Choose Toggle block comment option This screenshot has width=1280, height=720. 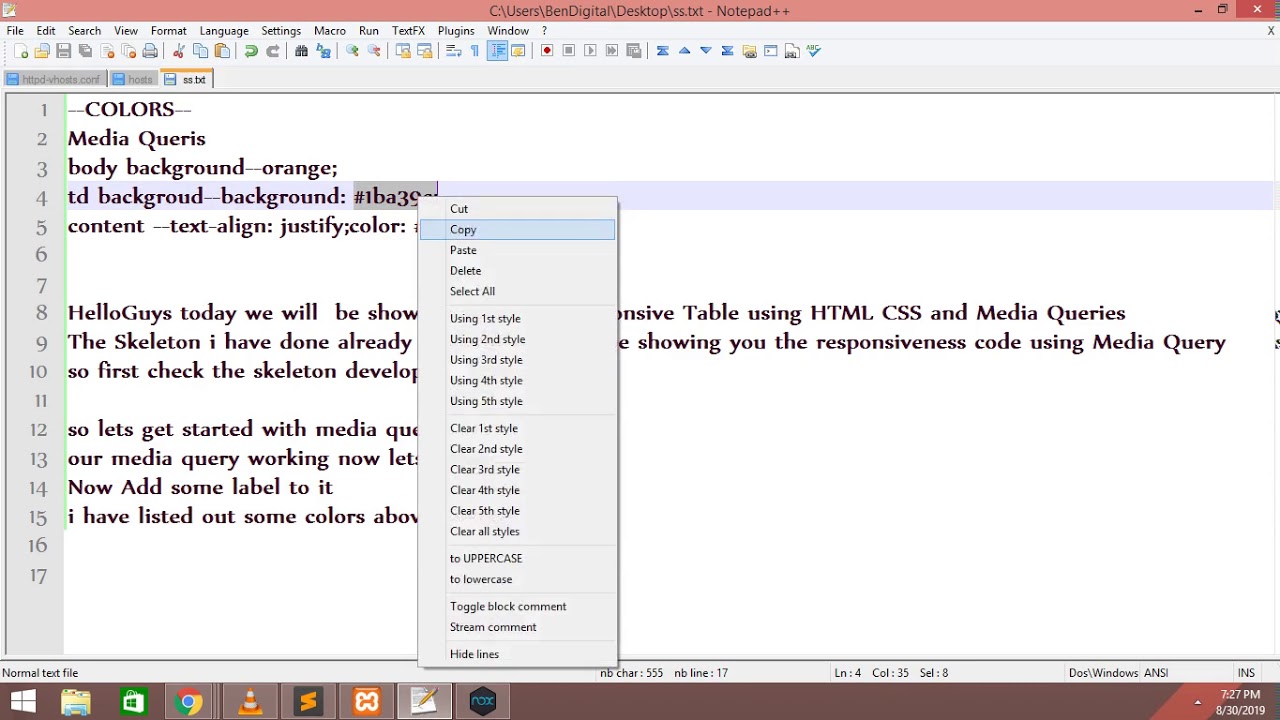pyautogui.click(x=517, y=606)
